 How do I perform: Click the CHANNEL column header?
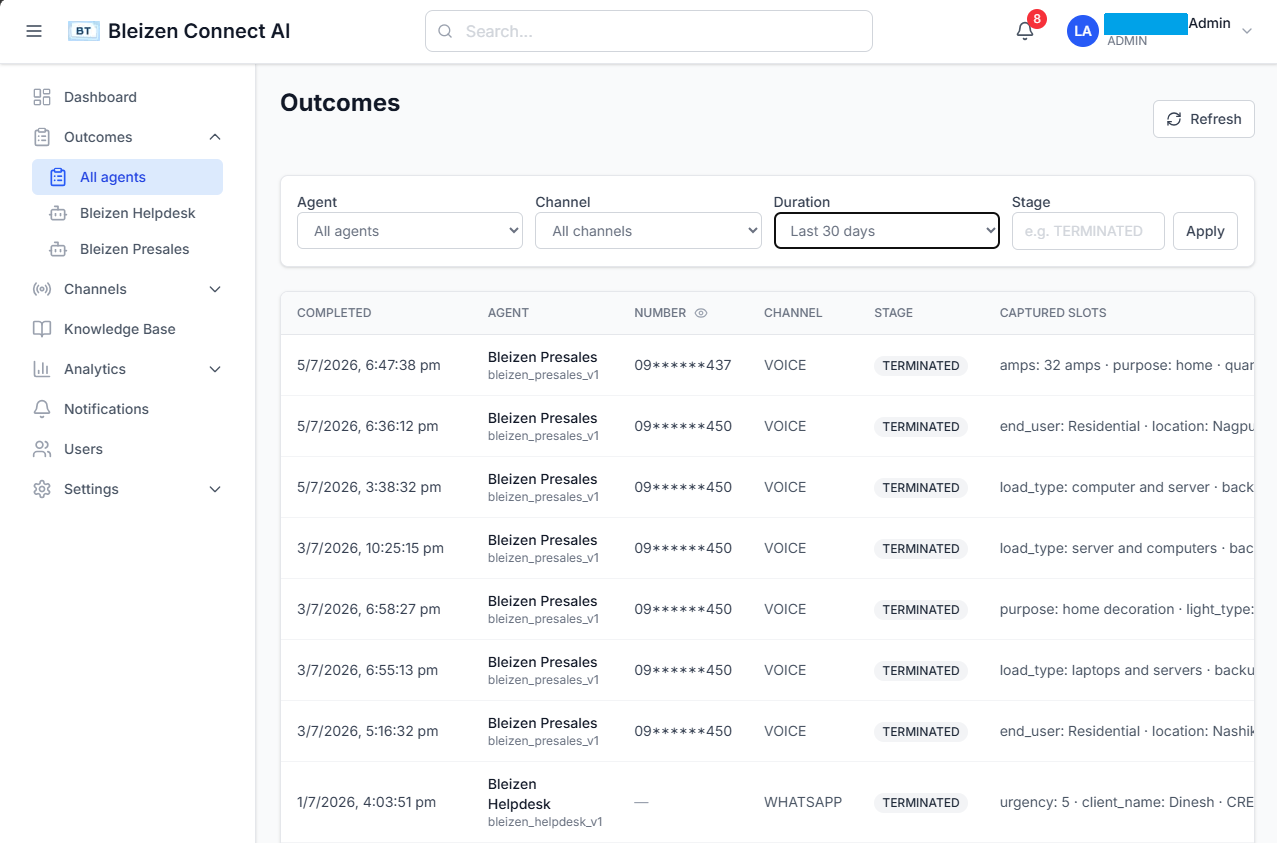pos(793,313)
